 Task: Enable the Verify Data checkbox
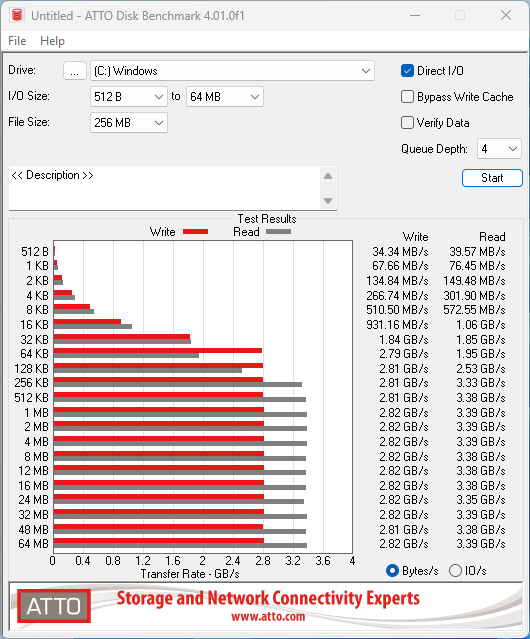coord(407,123)
